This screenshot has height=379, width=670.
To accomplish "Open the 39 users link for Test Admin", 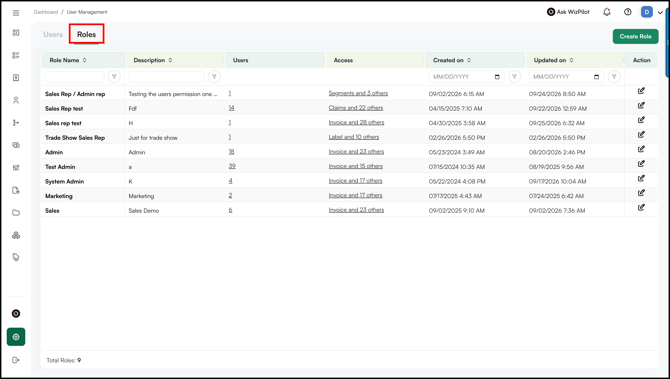I will (232, 166).
